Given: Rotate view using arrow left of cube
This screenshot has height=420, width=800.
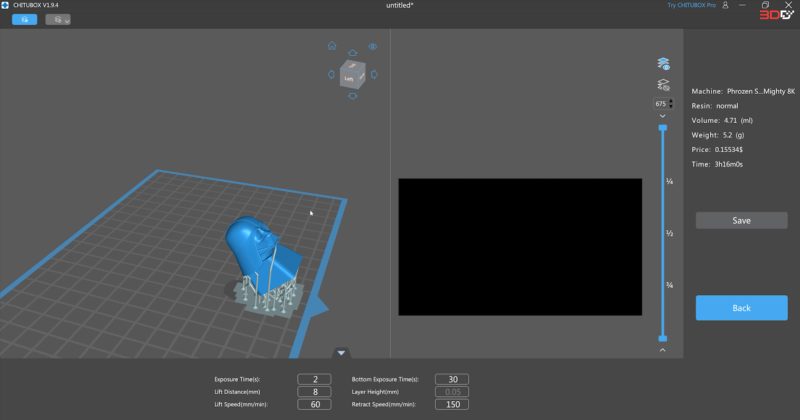Looking at the screenshot, I should [329, 72].
